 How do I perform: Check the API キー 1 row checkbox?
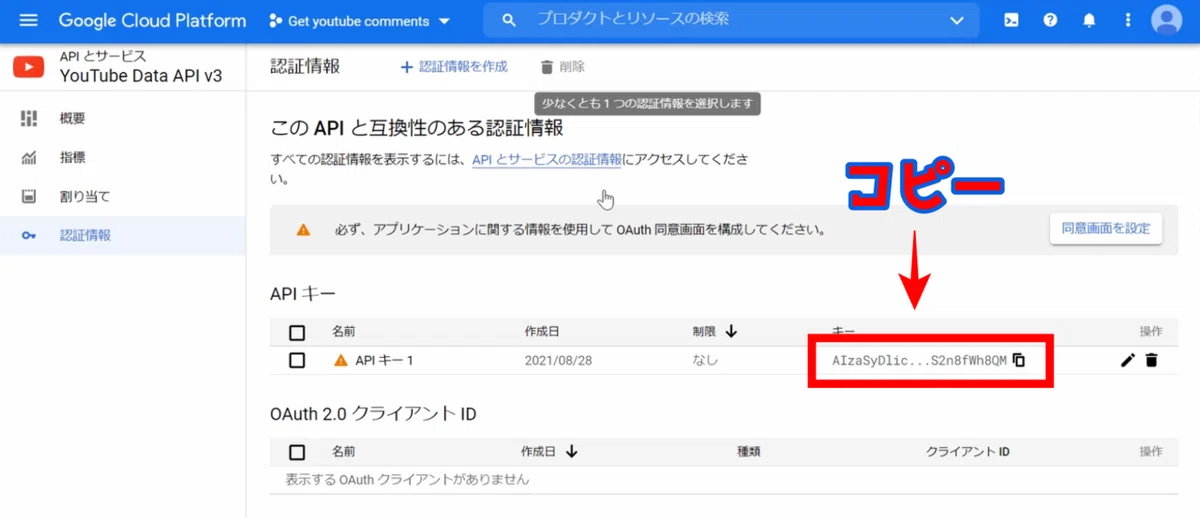coord(297,360)
